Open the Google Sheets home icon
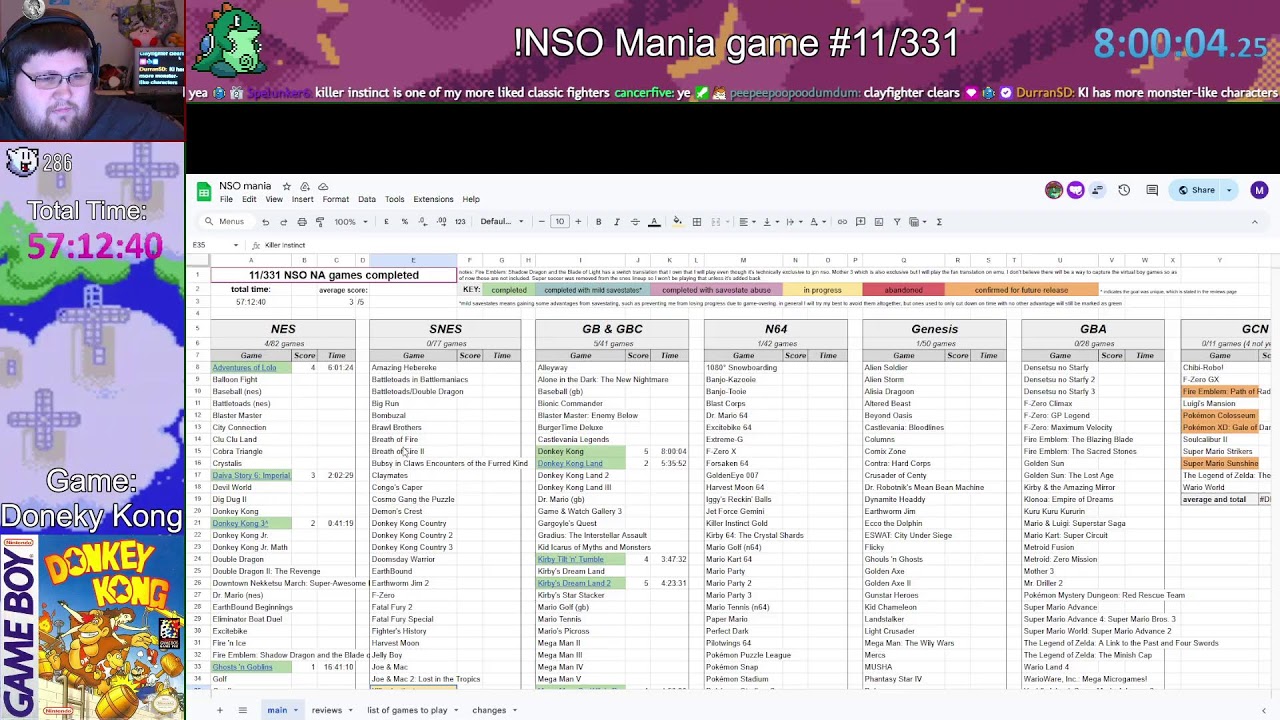 click(x=203, y=191)
